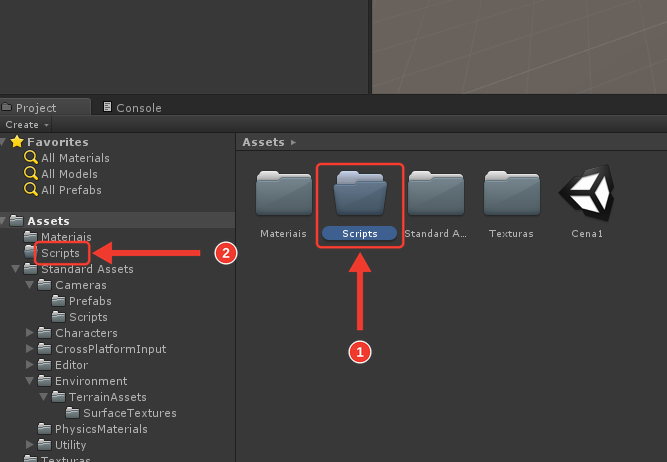
Task: Click the PhysicsMaterials folder icon
Action: (45, 428)
